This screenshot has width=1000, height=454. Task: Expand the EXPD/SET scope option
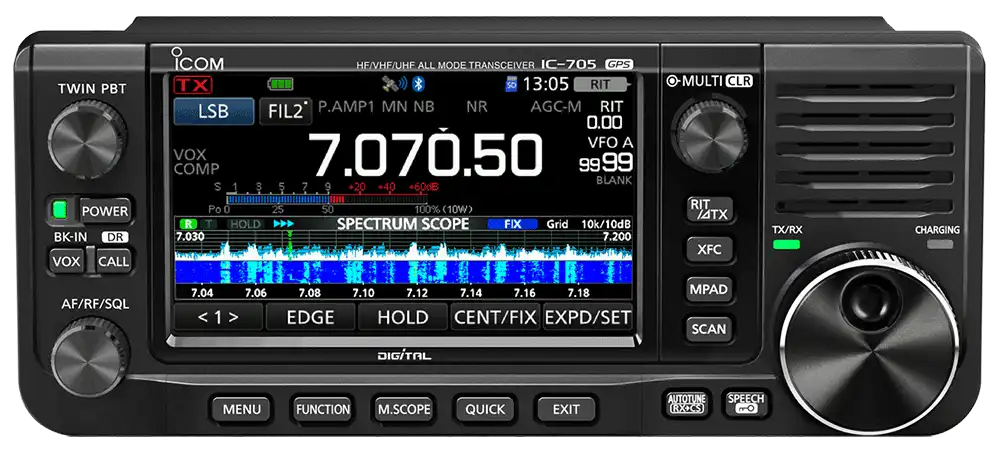(587, 317)
